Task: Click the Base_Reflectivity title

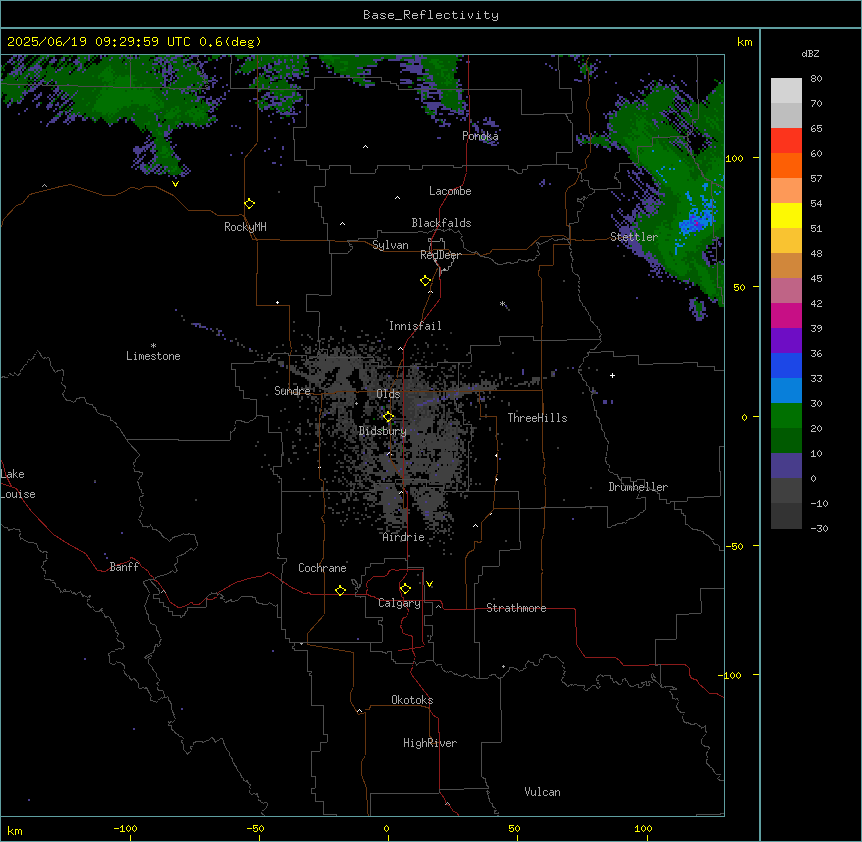Action: point(431,15)
